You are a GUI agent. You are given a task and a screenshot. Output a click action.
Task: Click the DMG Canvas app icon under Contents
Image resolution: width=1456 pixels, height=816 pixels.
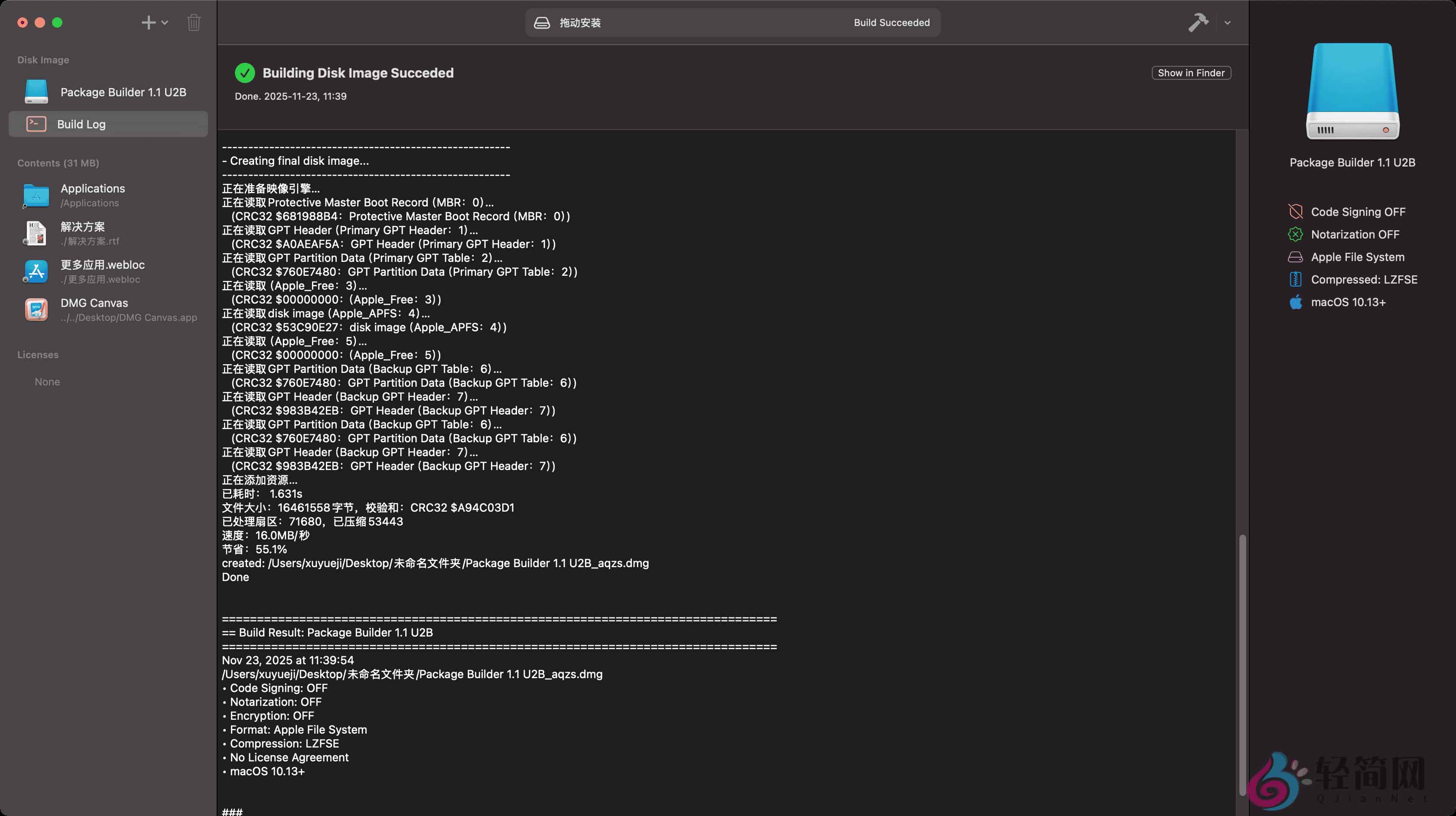click(36, 309)
